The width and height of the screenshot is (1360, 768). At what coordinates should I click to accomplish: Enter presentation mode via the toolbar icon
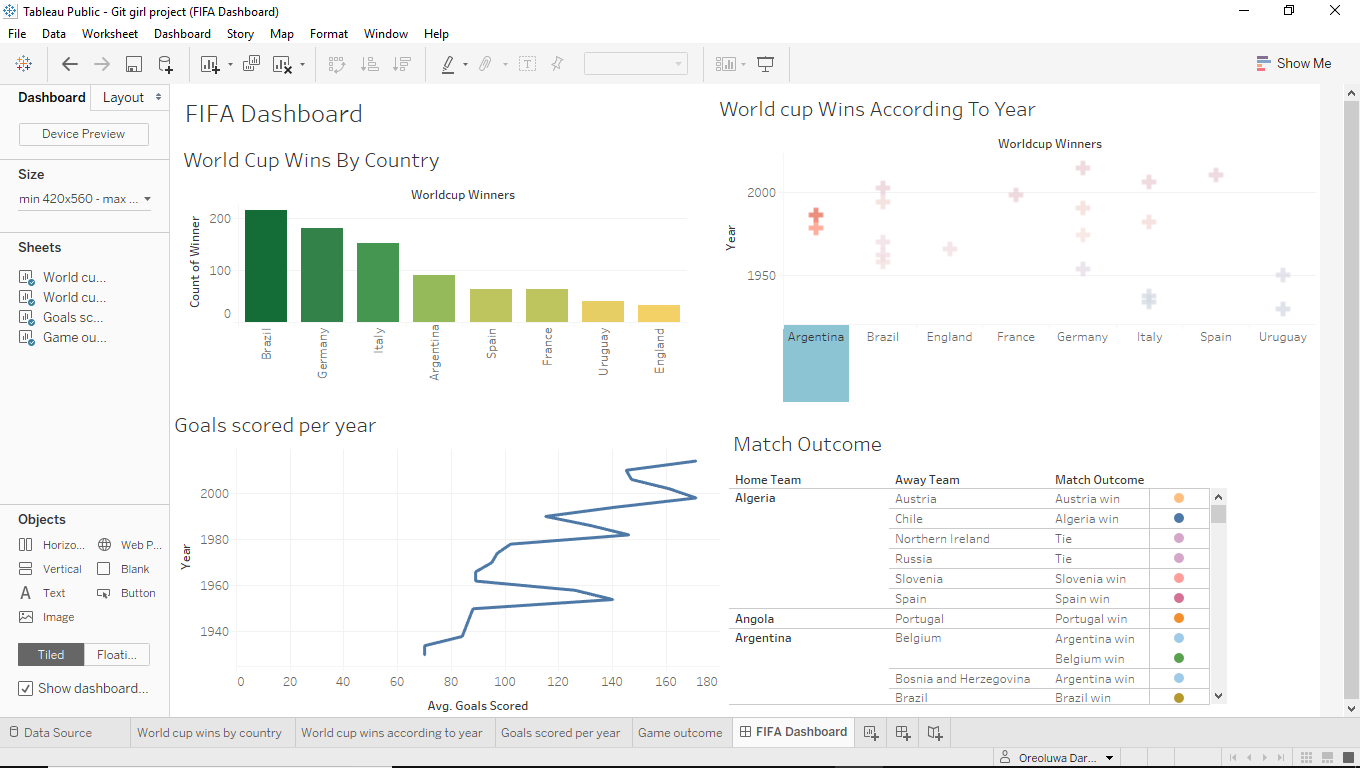[765, 63]
